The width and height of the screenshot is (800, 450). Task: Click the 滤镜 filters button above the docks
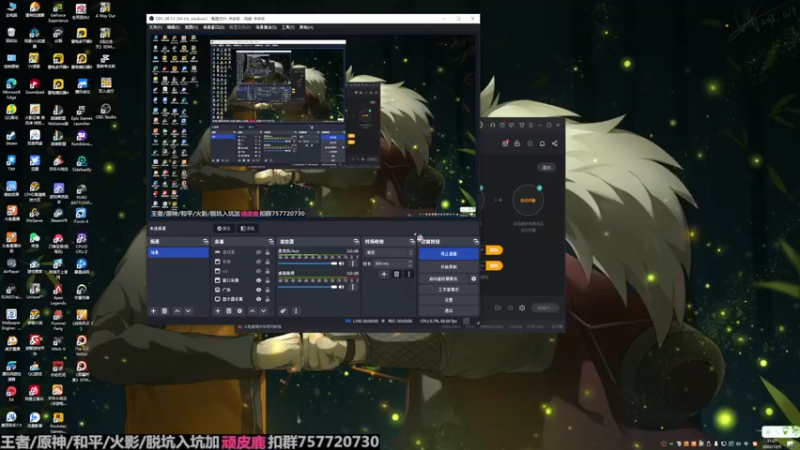point(247,229)
